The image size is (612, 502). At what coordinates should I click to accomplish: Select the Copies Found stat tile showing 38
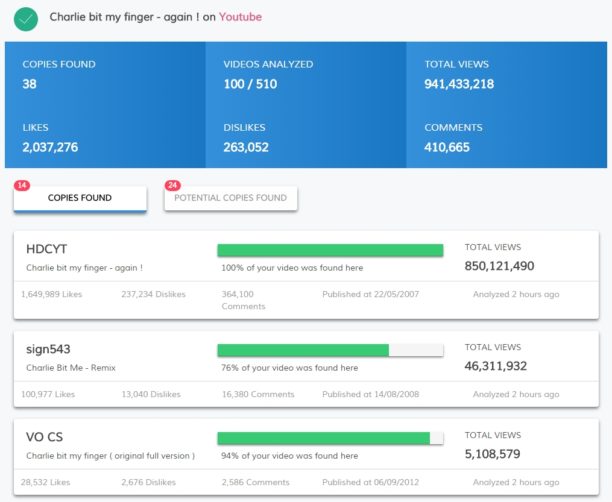[105, 74]
